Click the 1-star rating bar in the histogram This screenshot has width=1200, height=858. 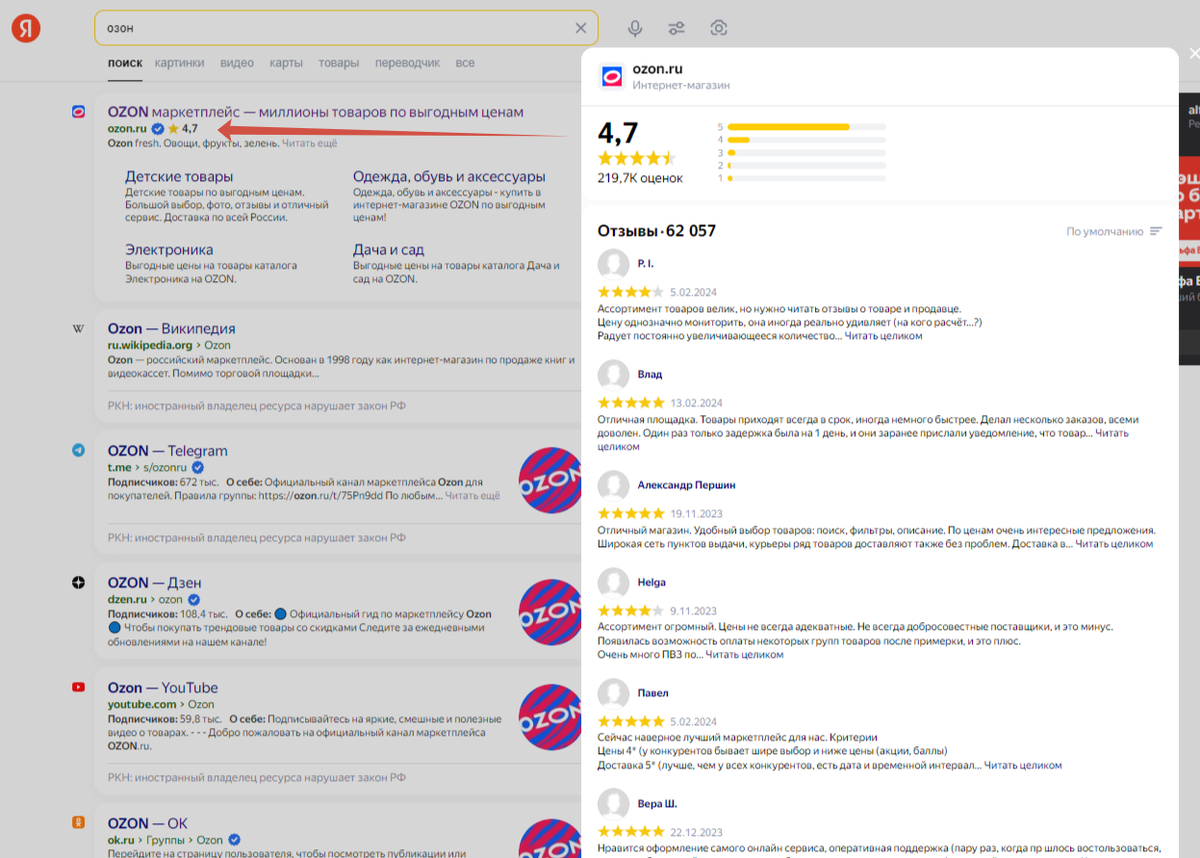click(807, 178)
